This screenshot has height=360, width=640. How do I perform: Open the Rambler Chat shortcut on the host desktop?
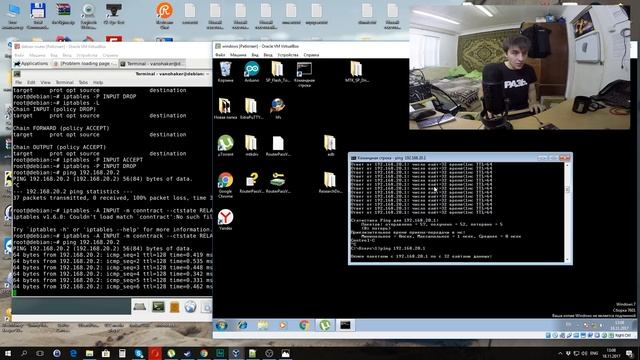click(x=164, y=15)
